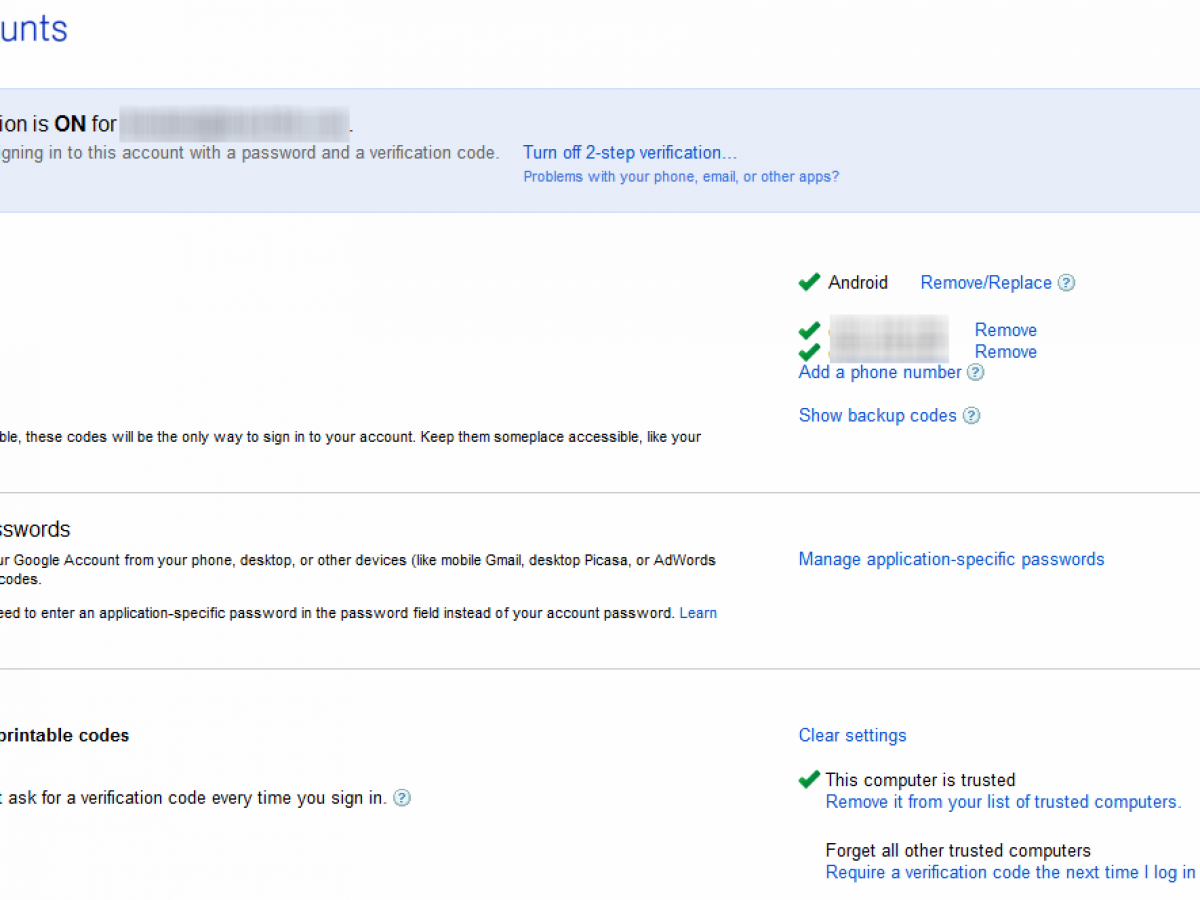Viewport: 1200px width, 900px height.
Task: Click green checkmark next to 'This computer is trusted'
Action: (809, 780)
